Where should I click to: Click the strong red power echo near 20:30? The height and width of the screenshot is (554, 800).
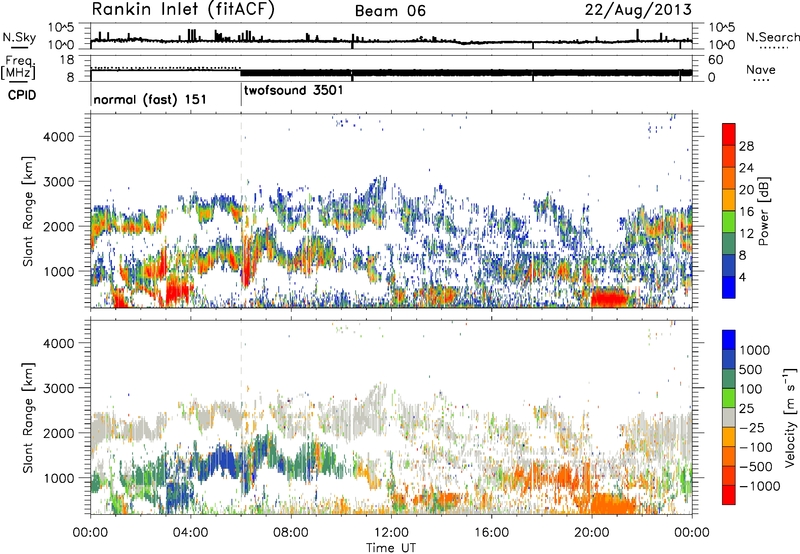610,298
